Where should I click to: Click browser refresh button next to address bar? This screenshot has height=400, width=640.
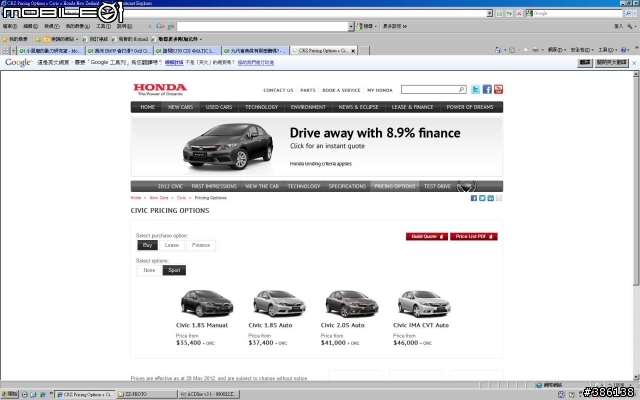click(x=509, y=13)
